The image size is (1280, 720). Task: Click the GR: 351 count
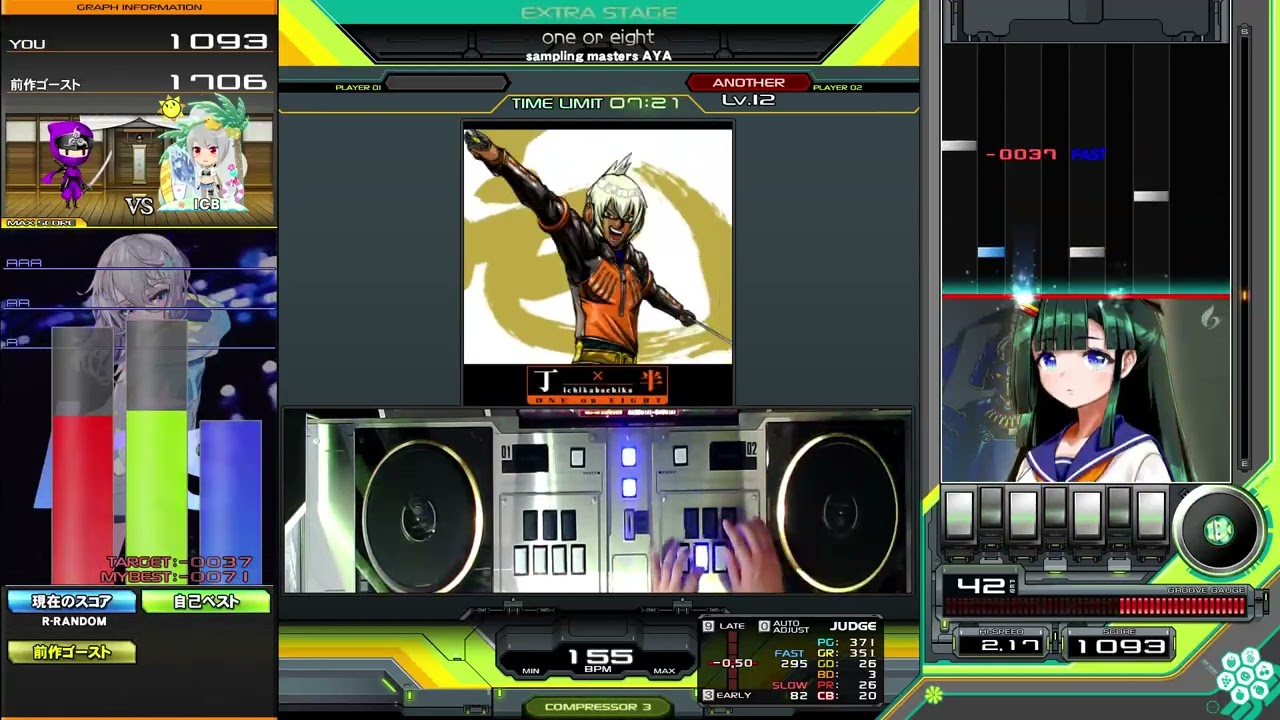(846, 653)
